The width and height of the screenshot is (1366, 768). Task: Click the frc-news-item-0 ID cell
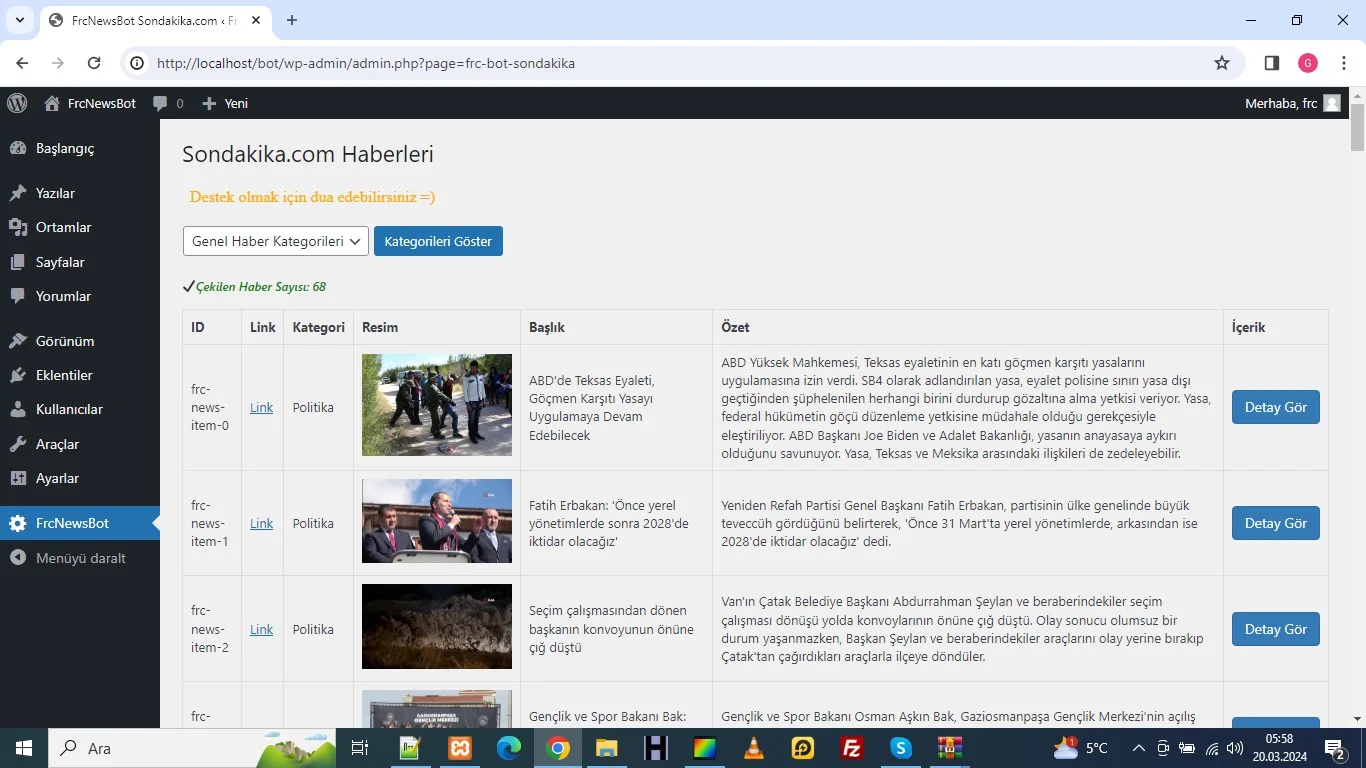[x=210, y=408]
